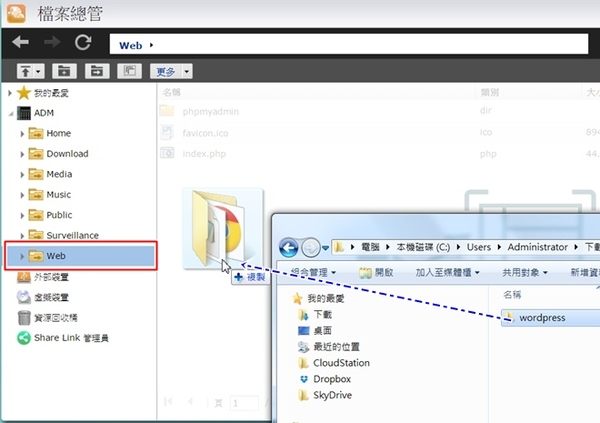Viewport: 600px width, 423px height.
Task: Open SkyDrive folder in Explorer
Action: click(x=325, y=395)
